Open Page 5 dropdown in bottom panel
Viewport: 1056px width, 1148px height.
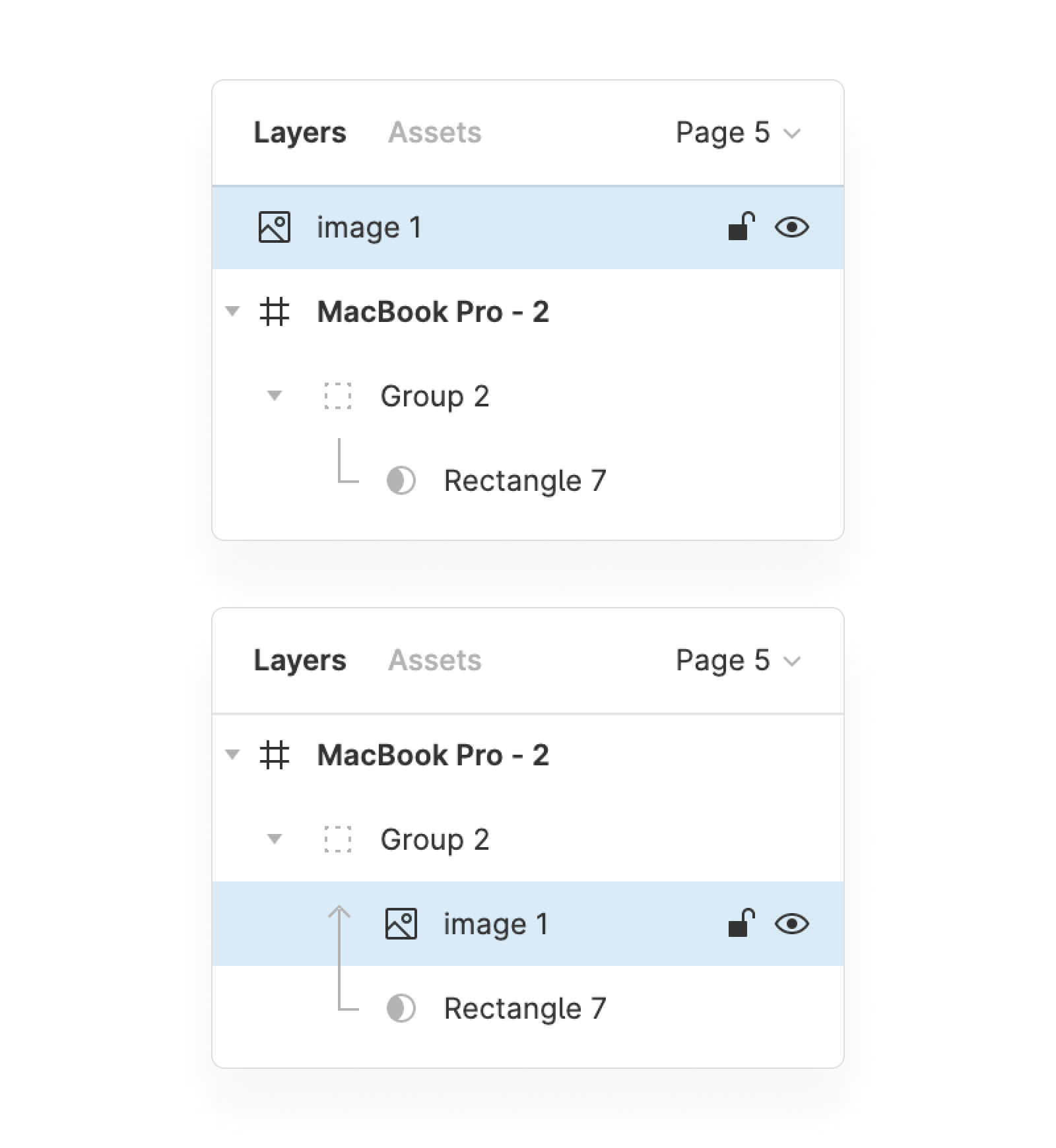click(737, 660)
